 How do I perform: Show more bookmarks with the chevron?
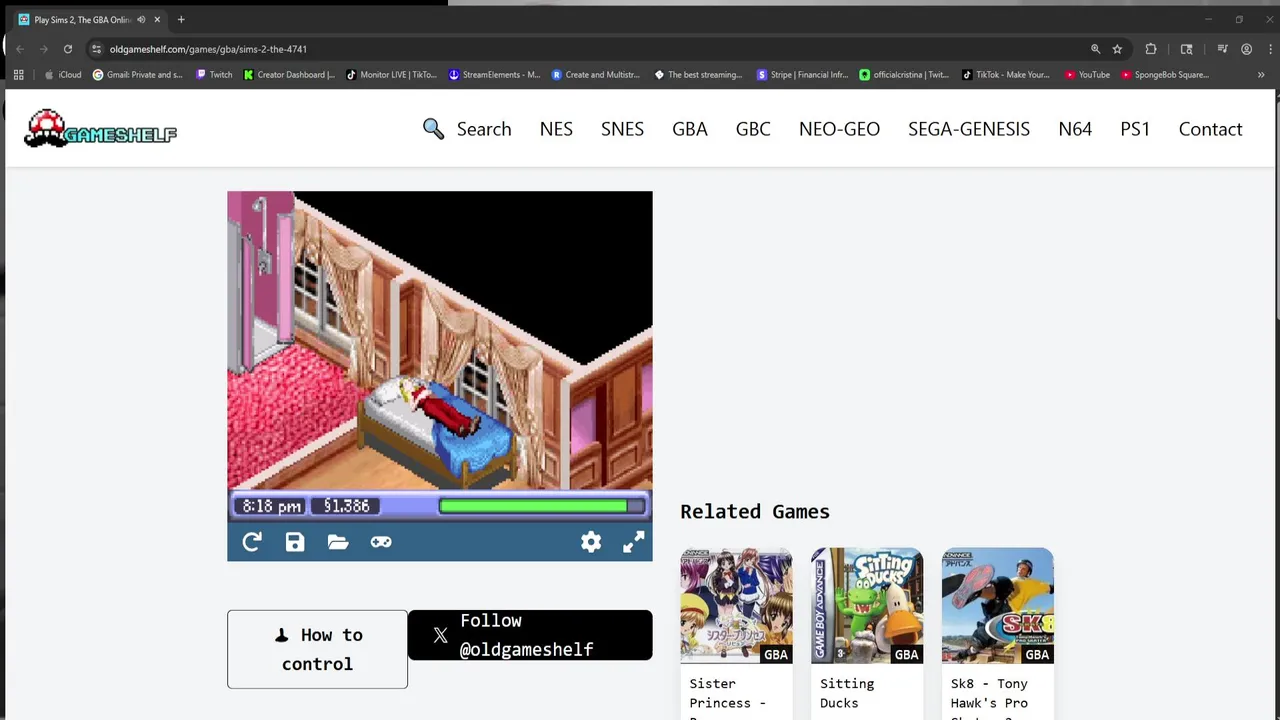point(1261,74)
